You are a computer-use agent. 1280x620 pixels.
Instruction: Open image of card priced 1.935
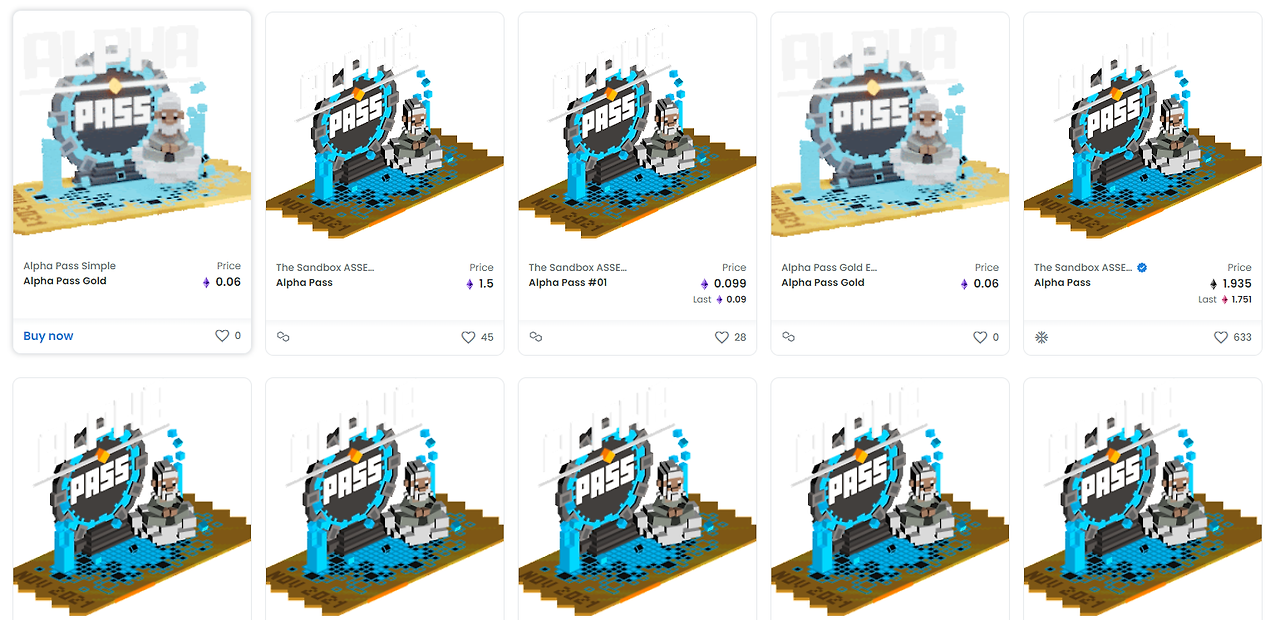pos(1142,128)
